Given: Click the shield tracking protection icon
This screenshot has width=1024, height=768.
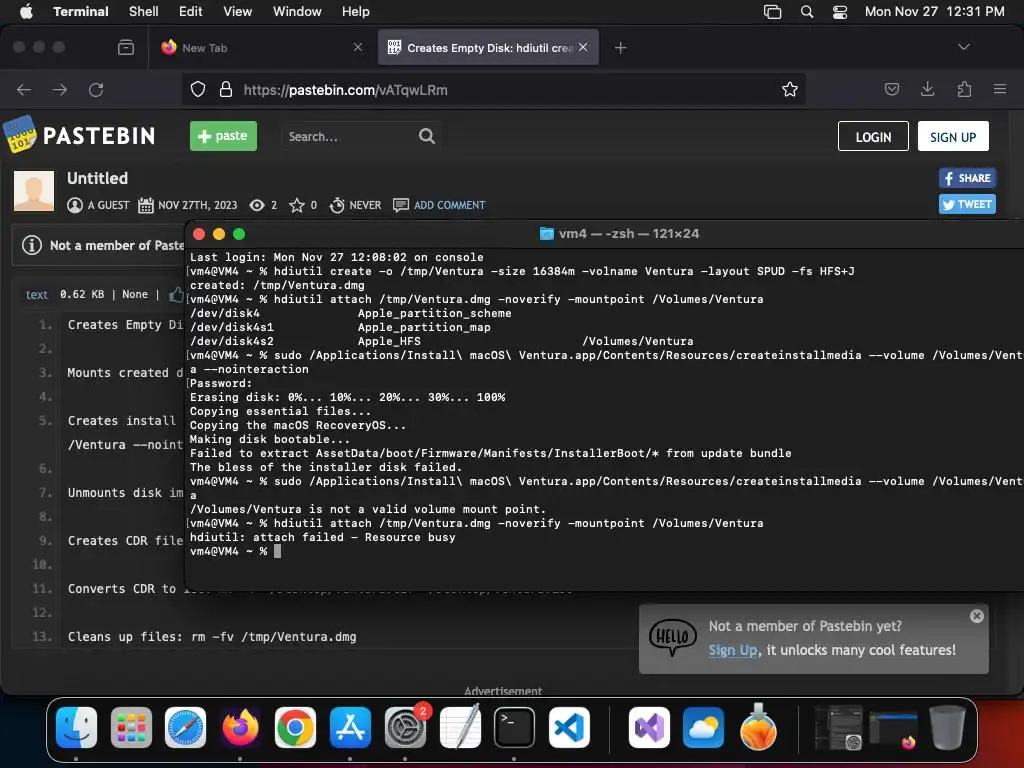Looking at the screenshot, I should click(198, 89).
